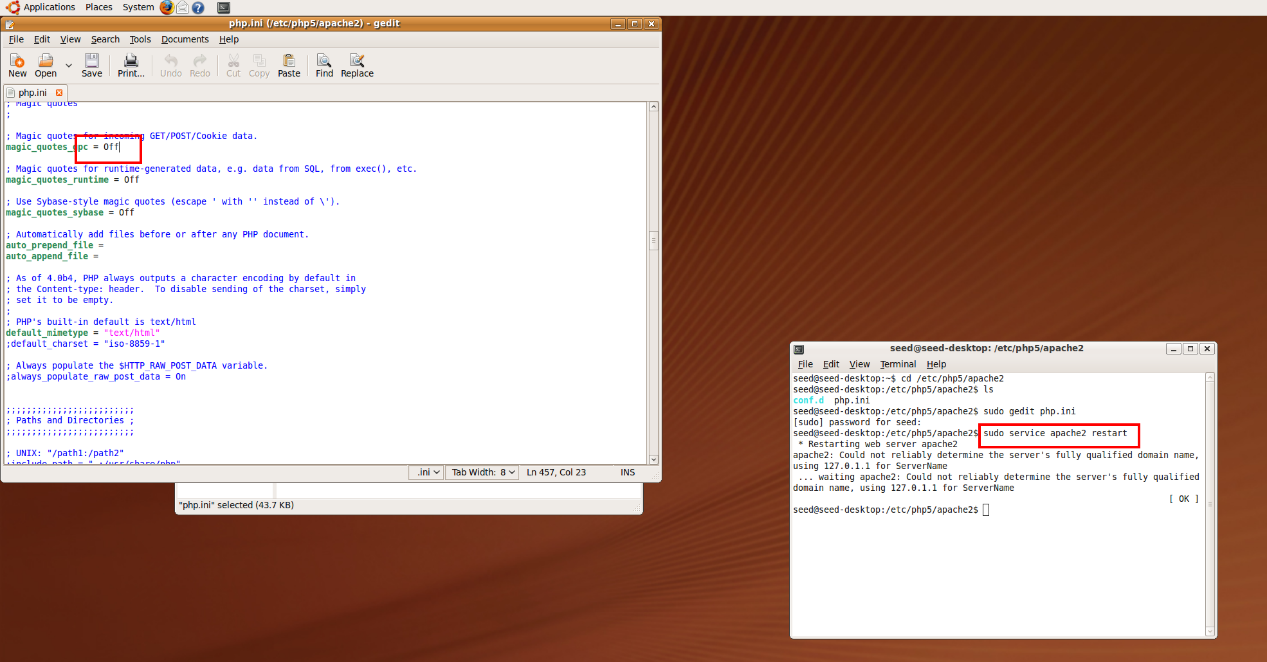Place cursor at the terminal prompt

pyautogui.click(x=986, y=510)
